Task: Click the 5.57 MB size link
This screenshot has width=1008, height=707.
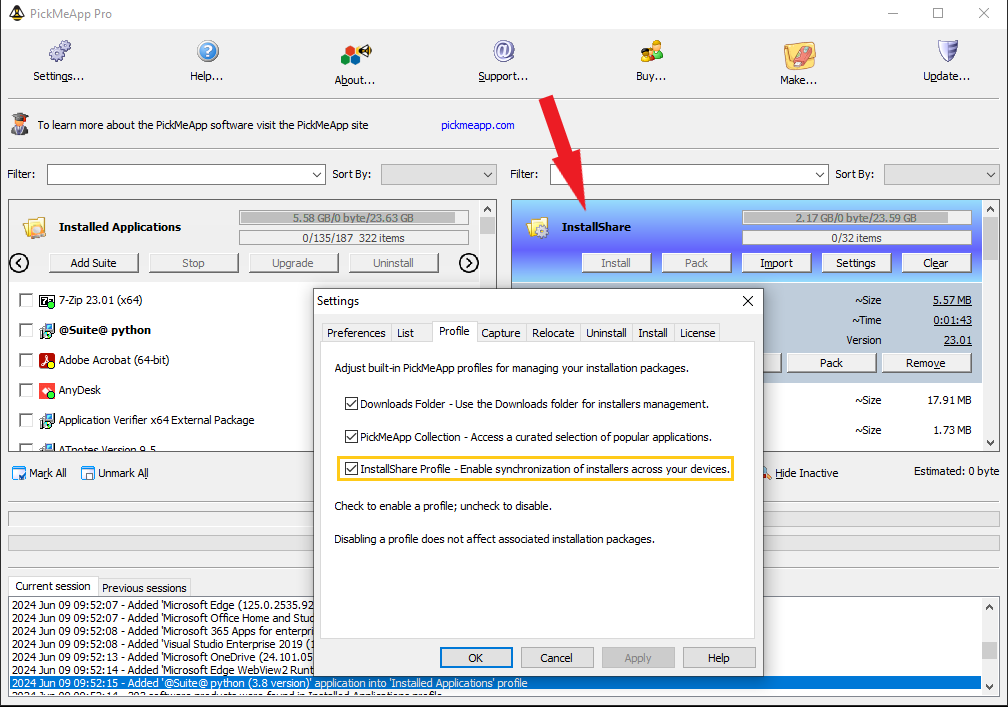Action: click(952, 300)
